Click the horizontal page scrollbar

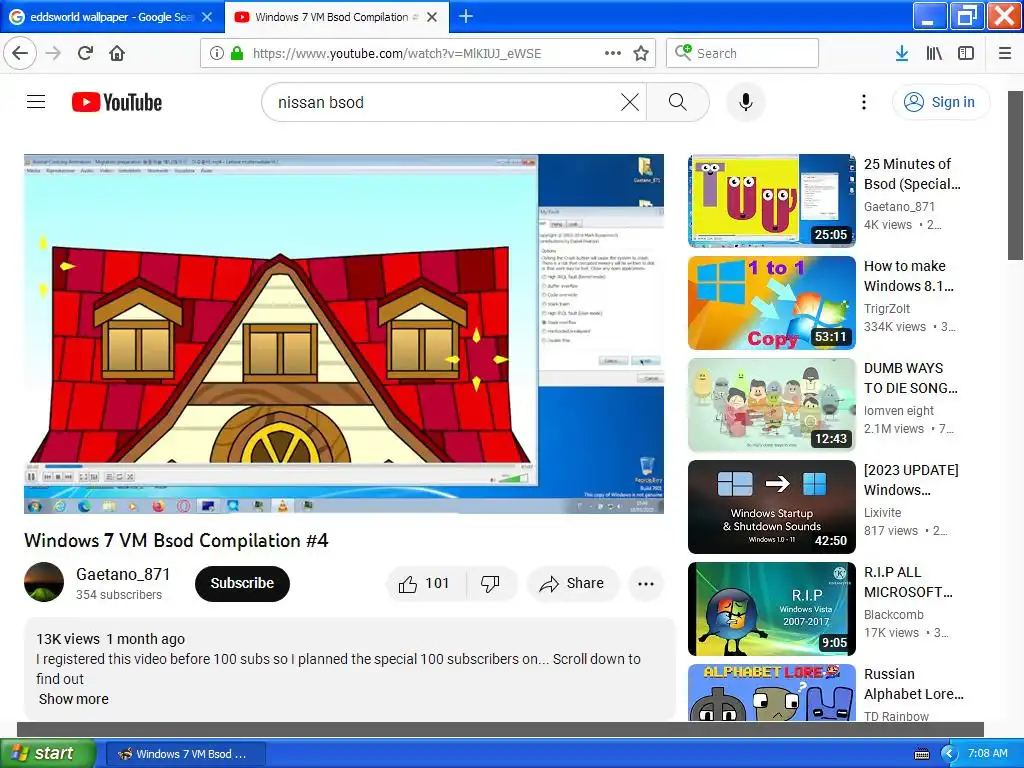[x=500, y=729]
